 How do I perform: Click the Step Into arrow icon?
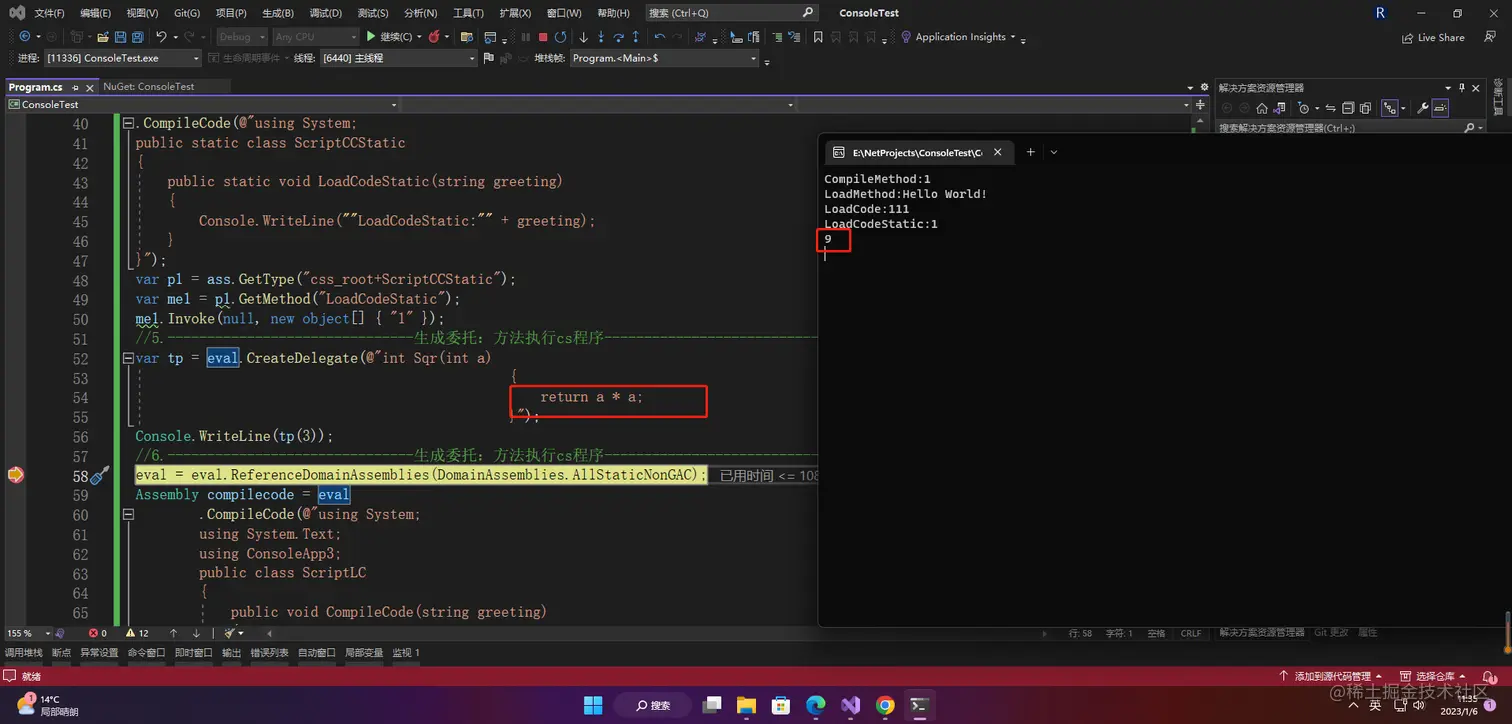point(601,37)
